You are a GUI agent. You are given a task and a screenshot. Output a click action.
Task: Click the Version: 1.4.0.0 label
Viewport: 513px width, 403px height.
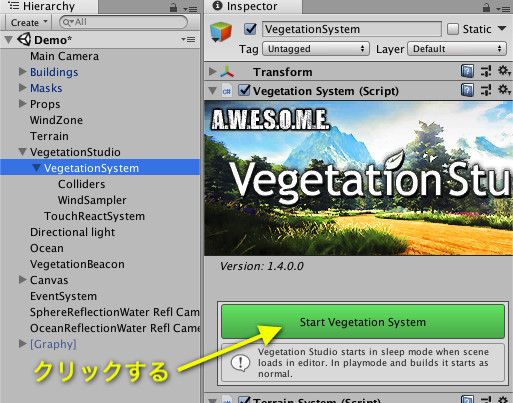point(262,266)
